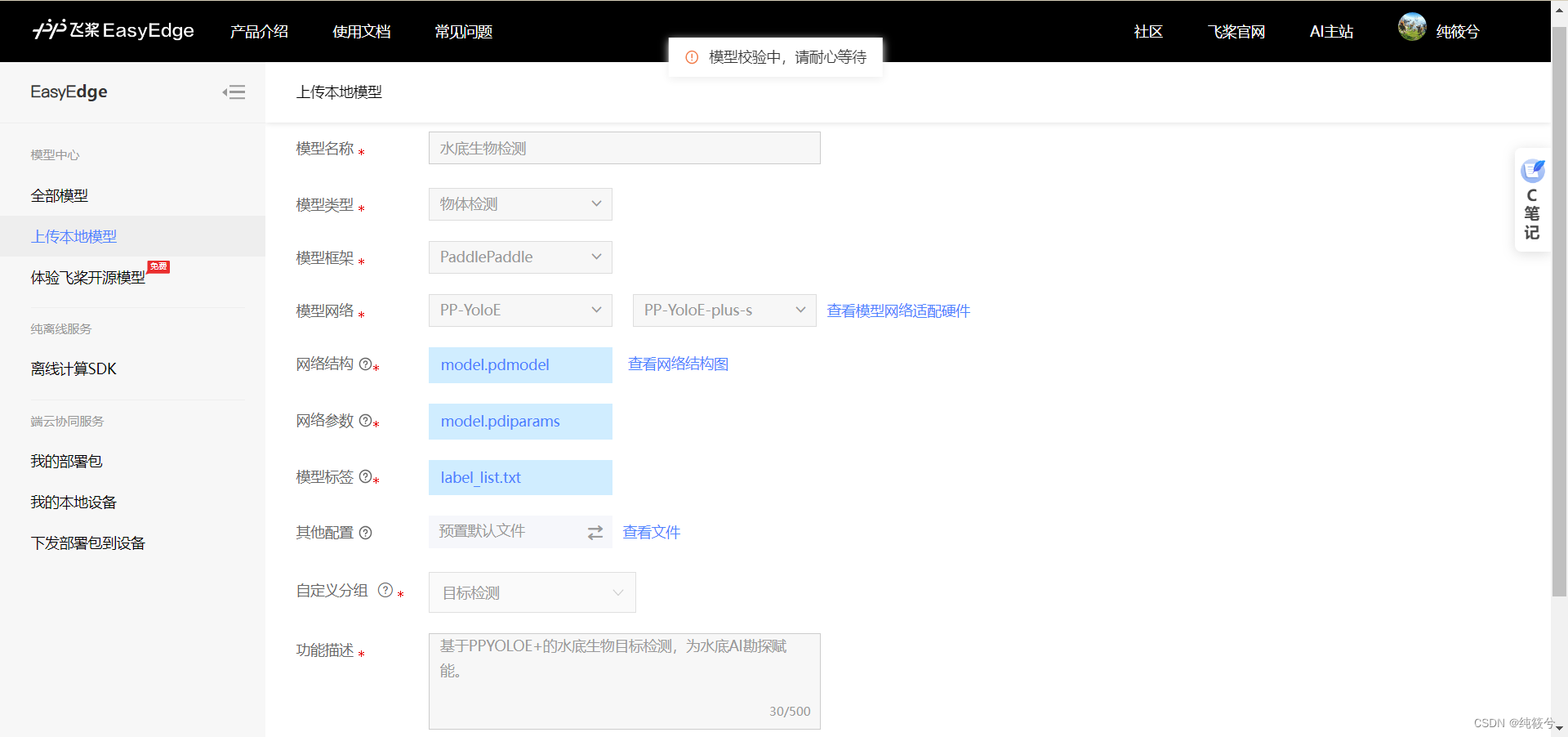Open the 模型网络 dropdown showing PP-YoloE
The image size is (1568, 737).
click(520, 310)
